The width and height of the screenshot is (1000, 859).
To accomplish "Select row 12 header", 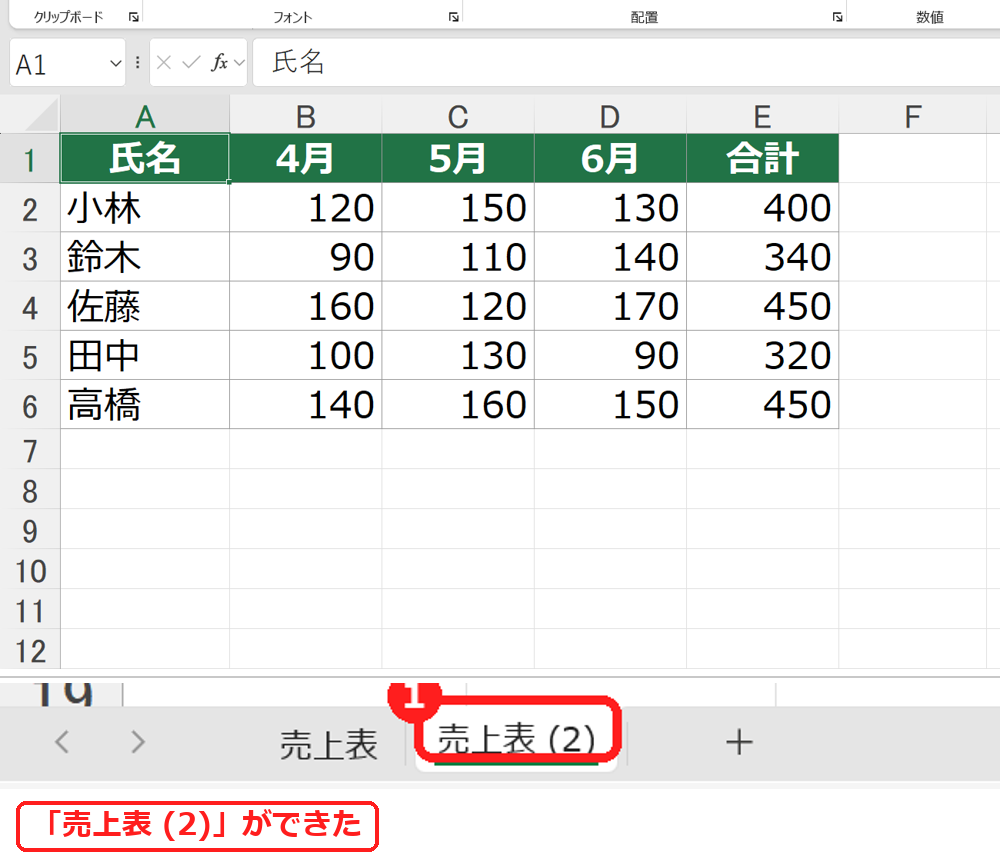I will (30, 650).
